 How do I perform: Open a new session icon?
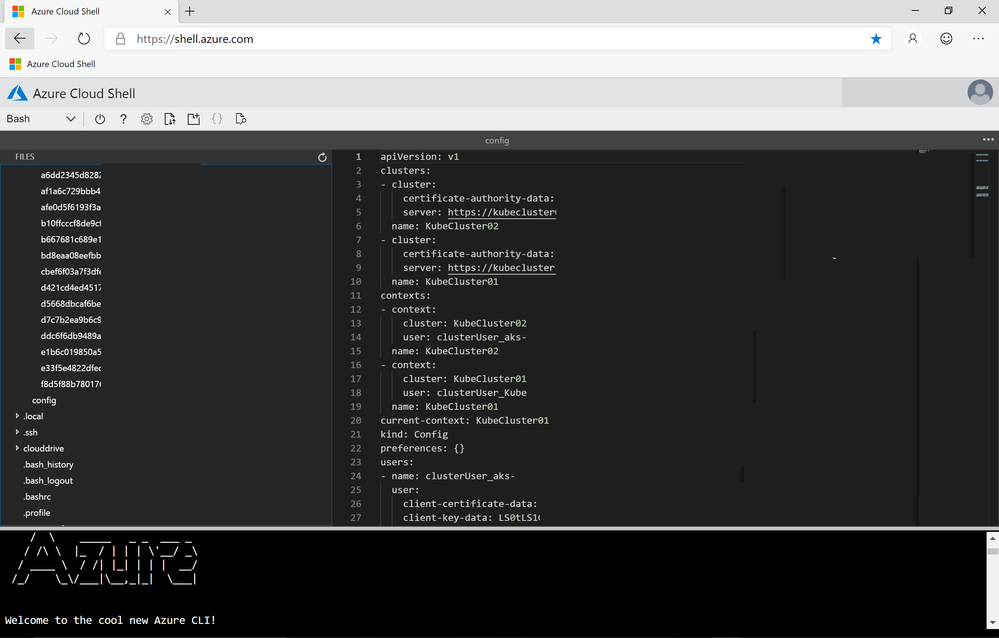pos(194,119)
